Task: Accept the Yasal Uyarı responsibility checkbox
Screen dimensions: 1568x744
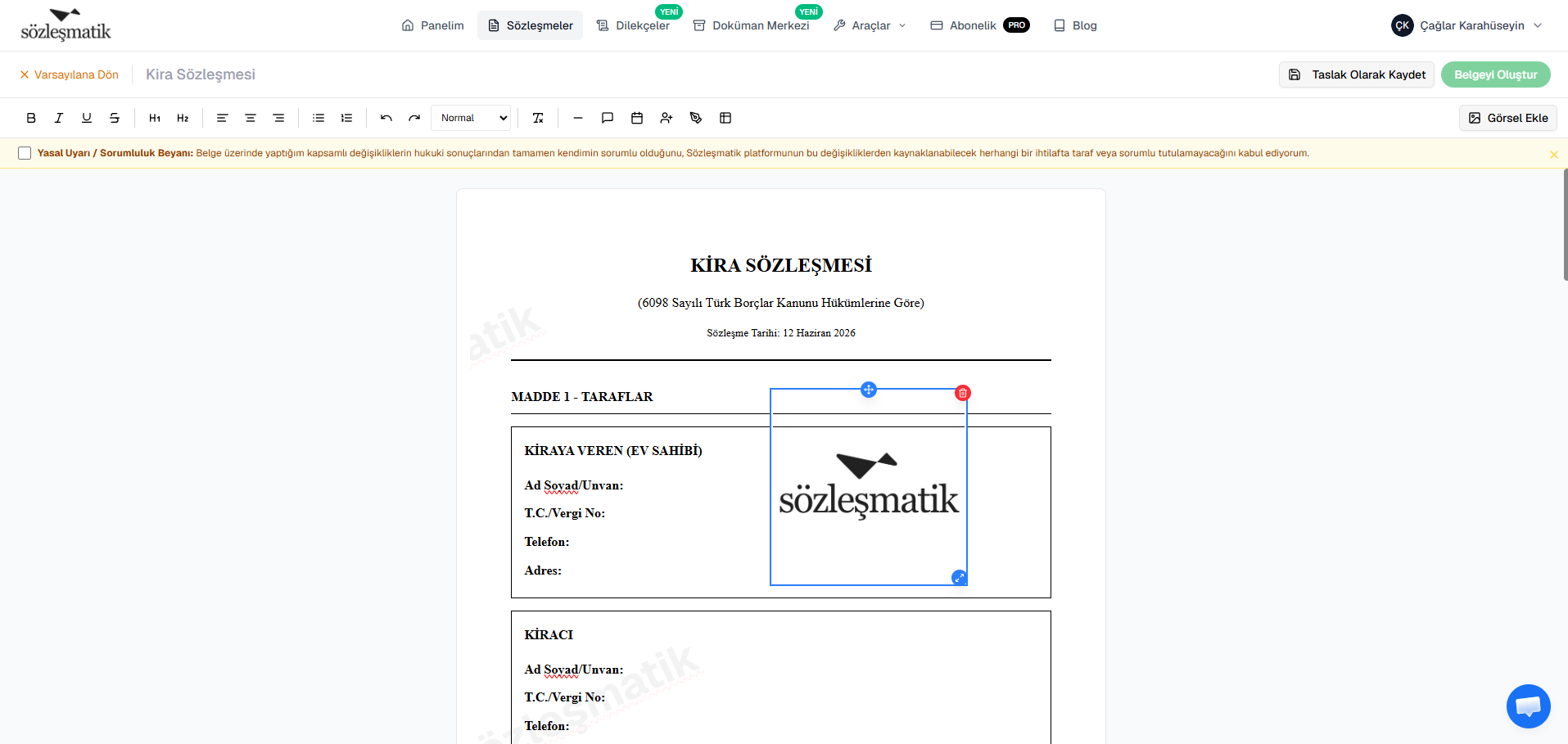Action: (25, 153)
